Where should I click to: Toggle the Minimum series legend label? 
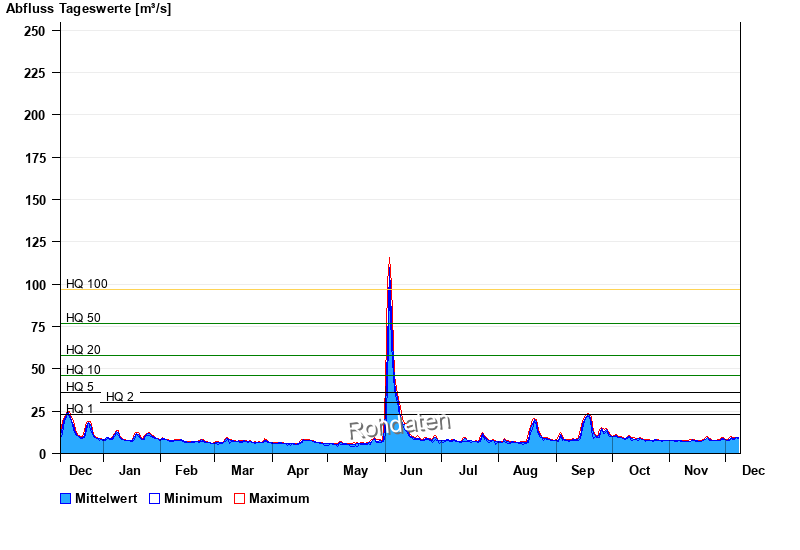pyautogui.click(x=193, y=499)
